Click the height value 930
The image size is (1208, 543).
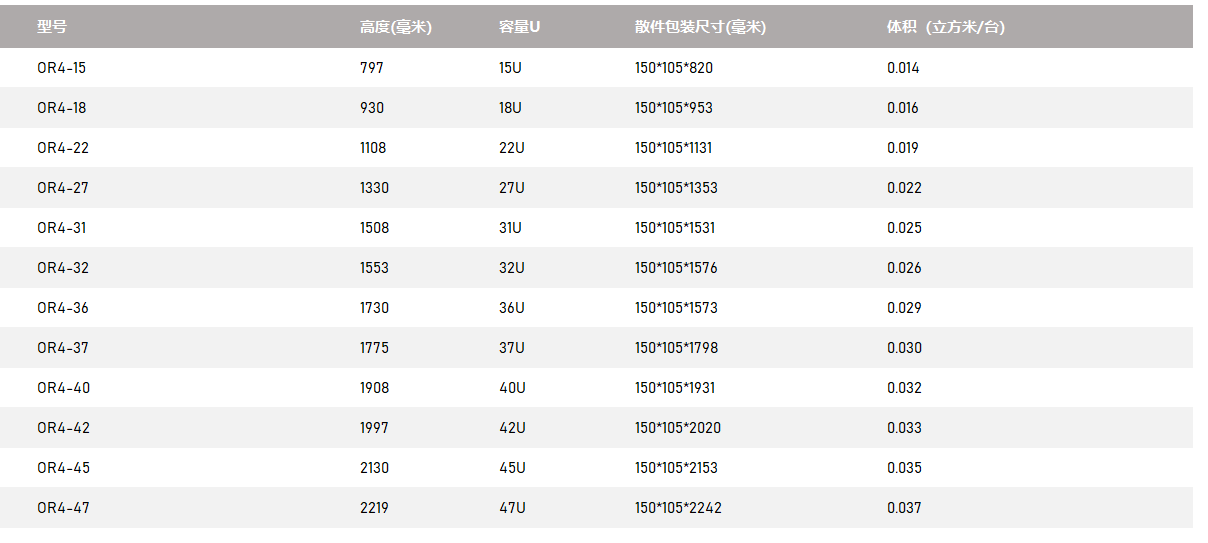[372, 108]
